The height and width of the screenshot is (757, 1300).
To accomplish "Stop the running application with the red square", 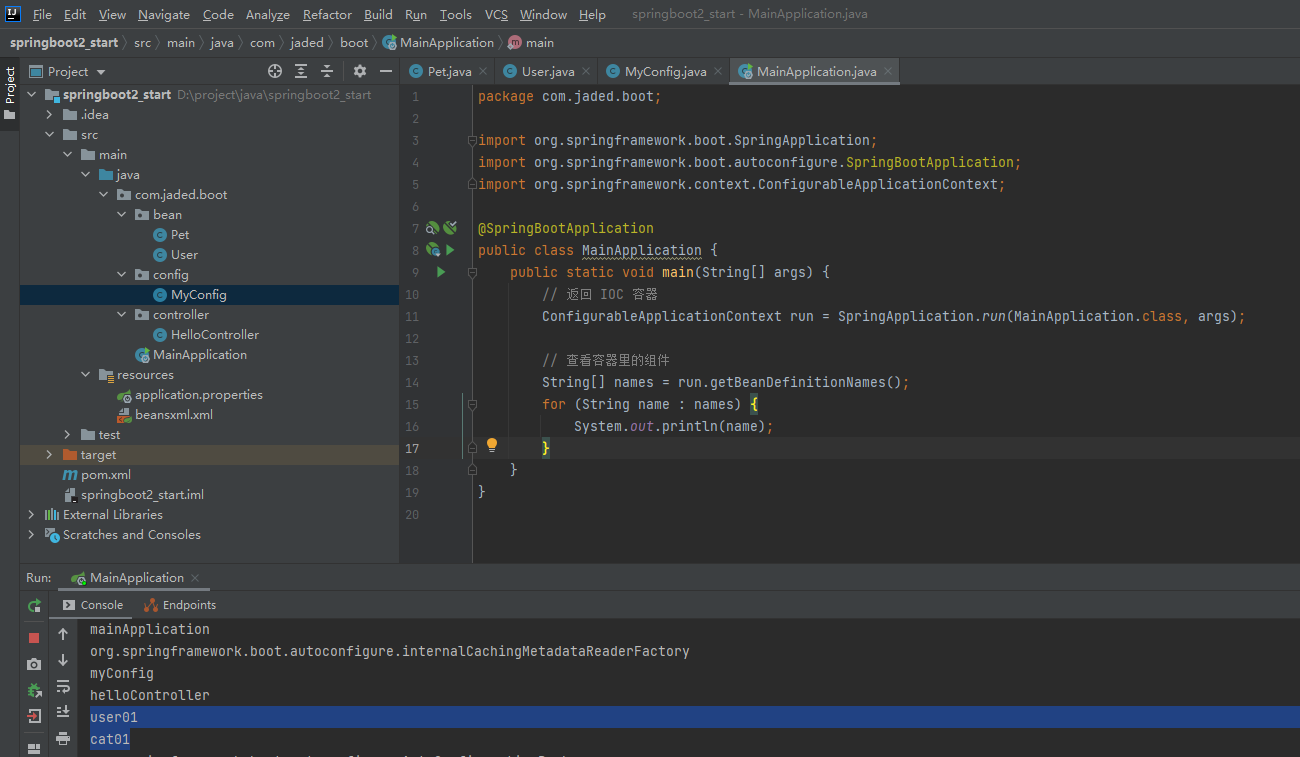I will (34, 637).
